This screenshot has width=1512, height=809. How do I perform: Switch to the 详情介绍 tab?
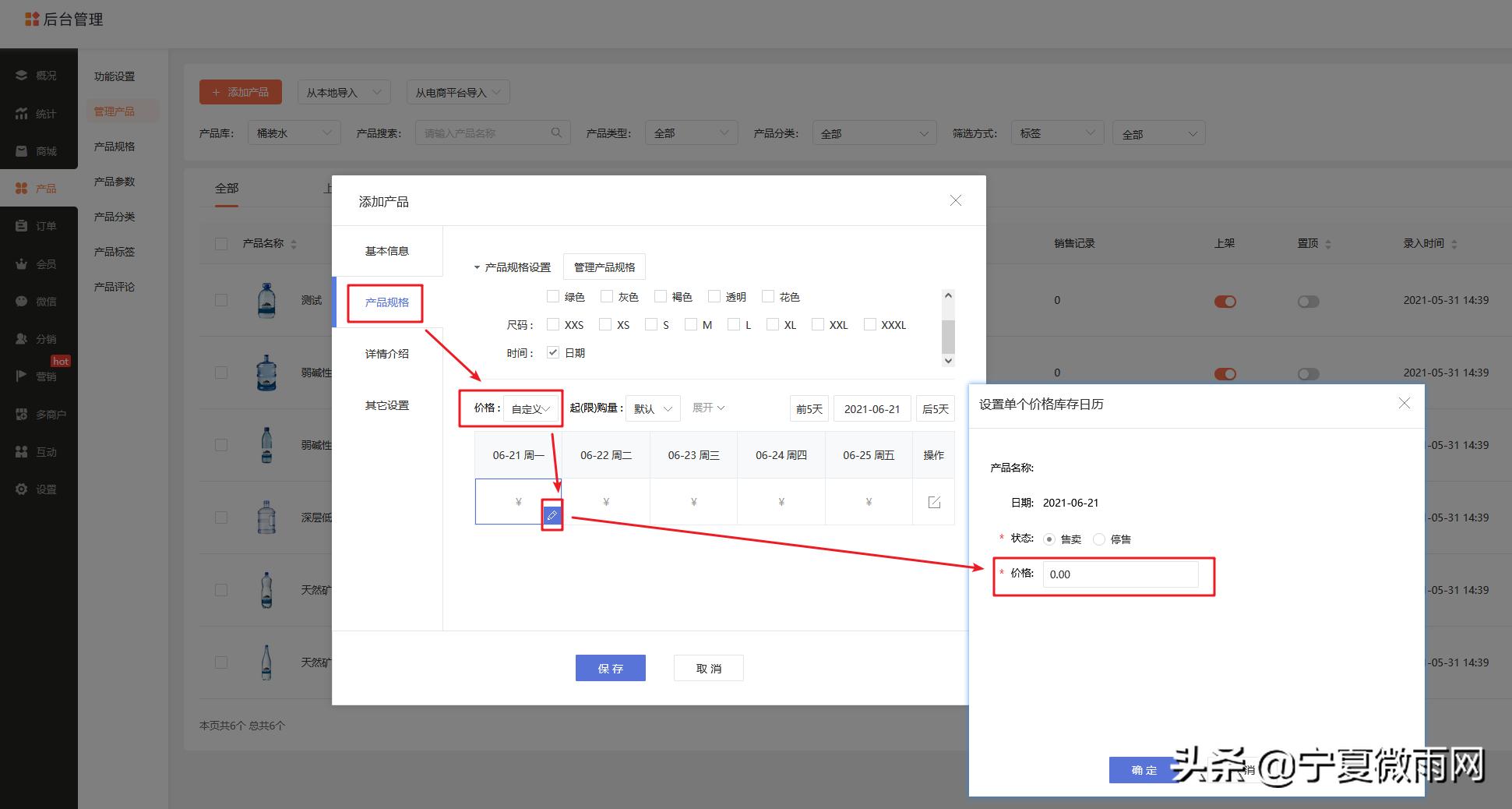tap(387, 354)
